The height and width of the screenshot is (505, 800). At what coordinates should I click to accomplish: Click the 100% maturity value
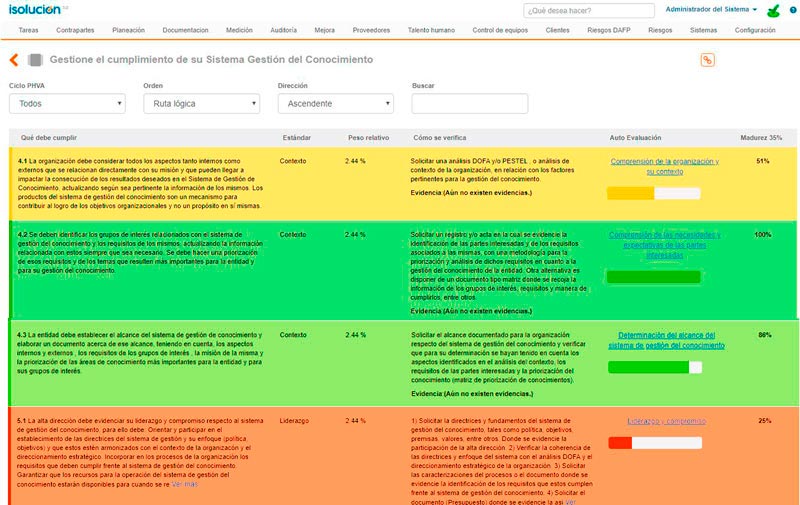763,235
